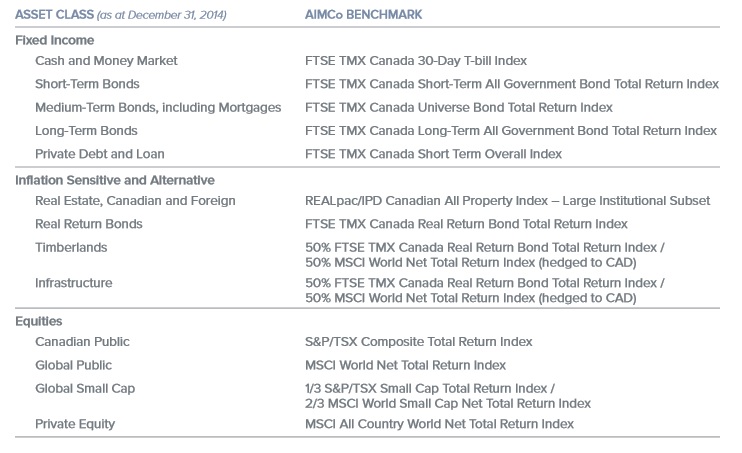This screenshot has height=453, width=742.
Task: Click the Short-Term Bonds asset class
Action: click(87, 84)
